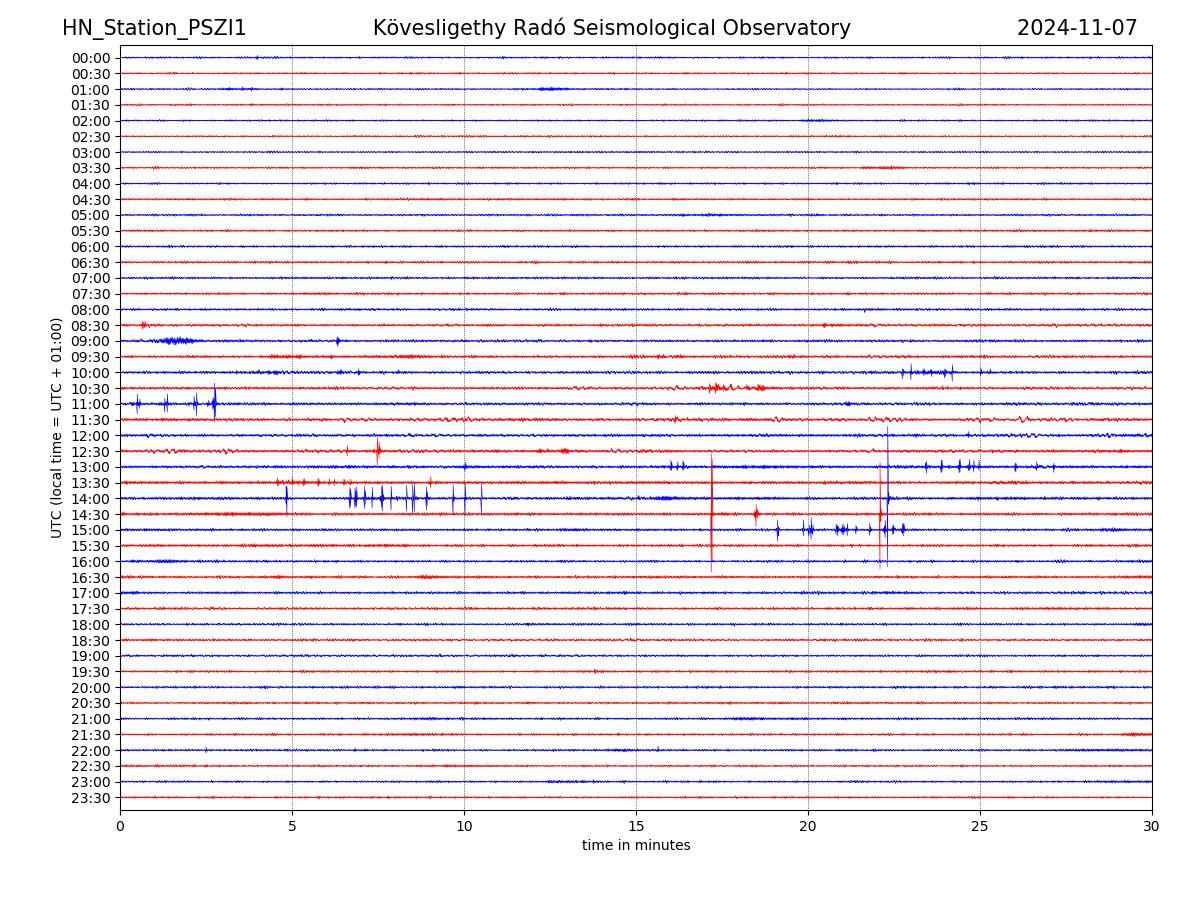Click x-axis tick label 0
Image resolution: width=1200 pixels, height=900 pixels.
[x=120, y=826]
